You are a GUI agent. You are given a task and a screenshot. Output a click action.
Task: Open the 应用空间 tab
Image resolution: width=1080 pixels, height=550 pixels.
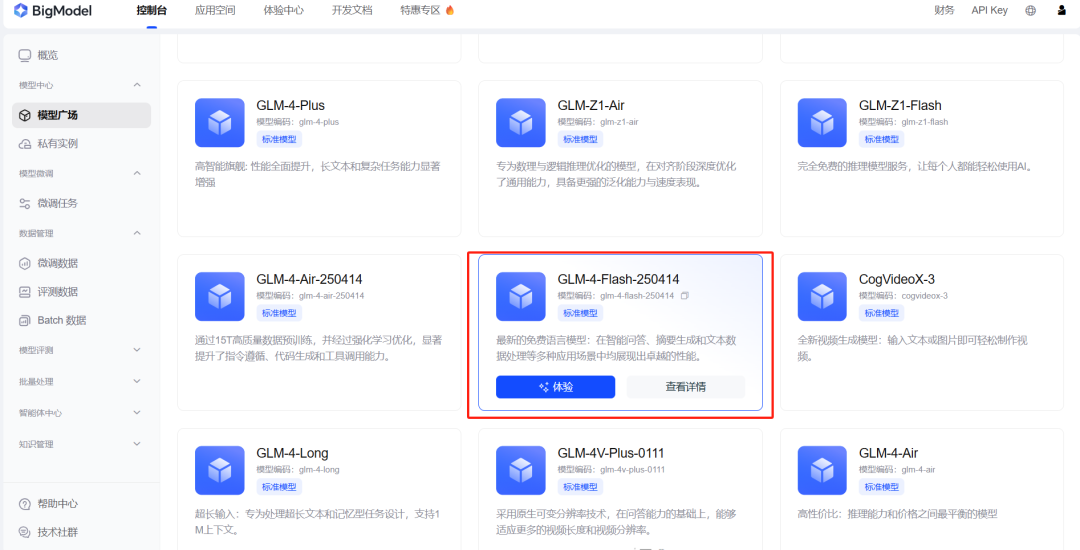(215, 10)
